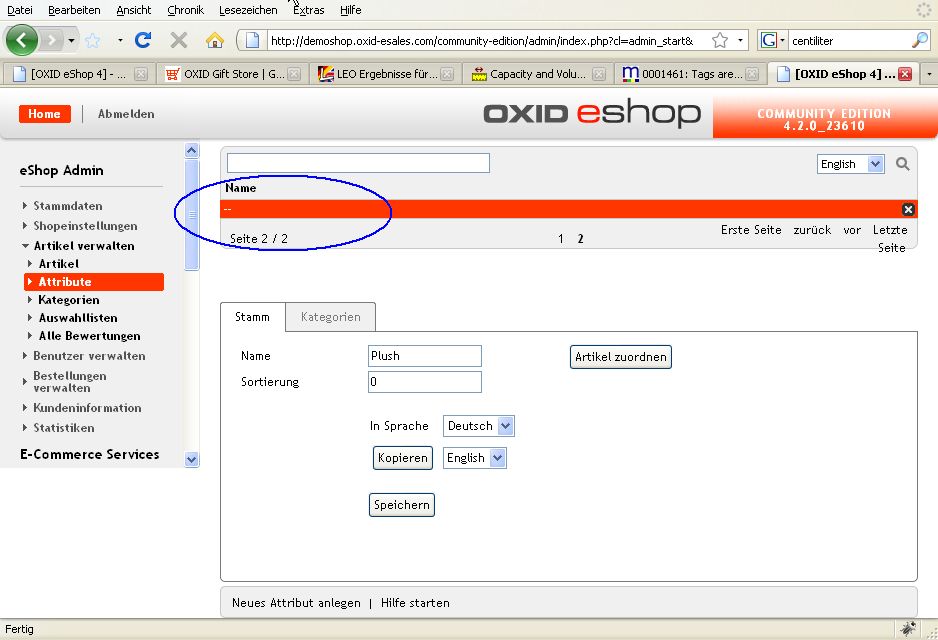Delete the attribute using the row X icon
The width and height of the screenshot is (938, 640).
(908, 209)
